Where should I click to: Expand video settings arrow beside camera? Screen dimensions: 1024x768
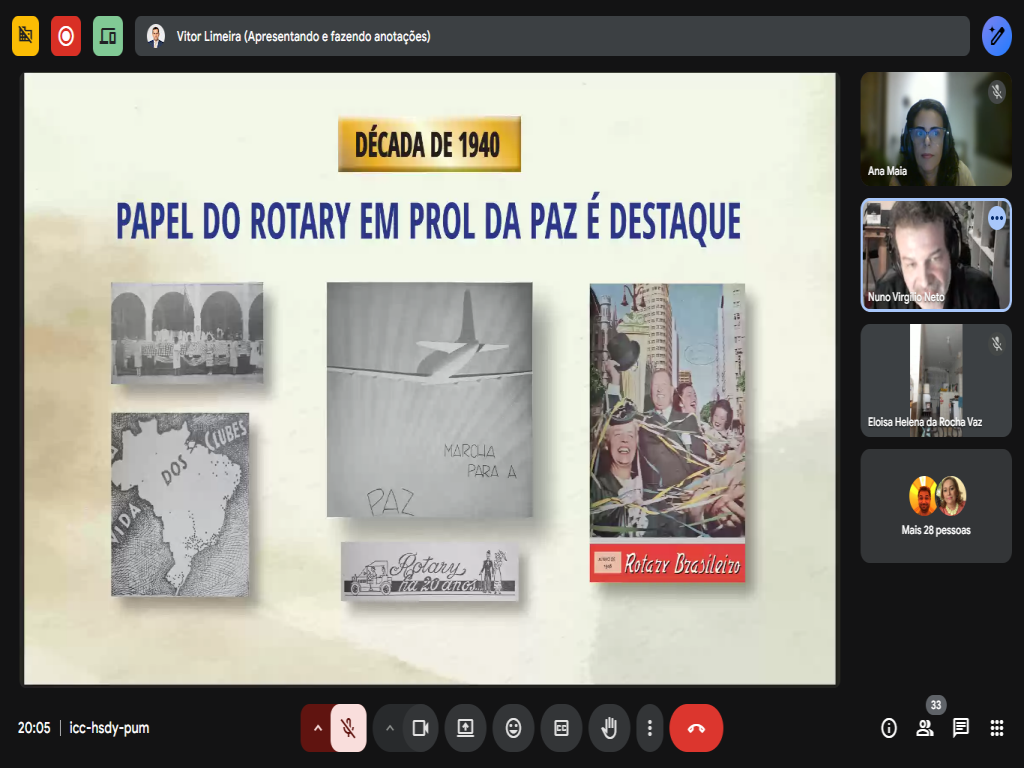point(389,728)
